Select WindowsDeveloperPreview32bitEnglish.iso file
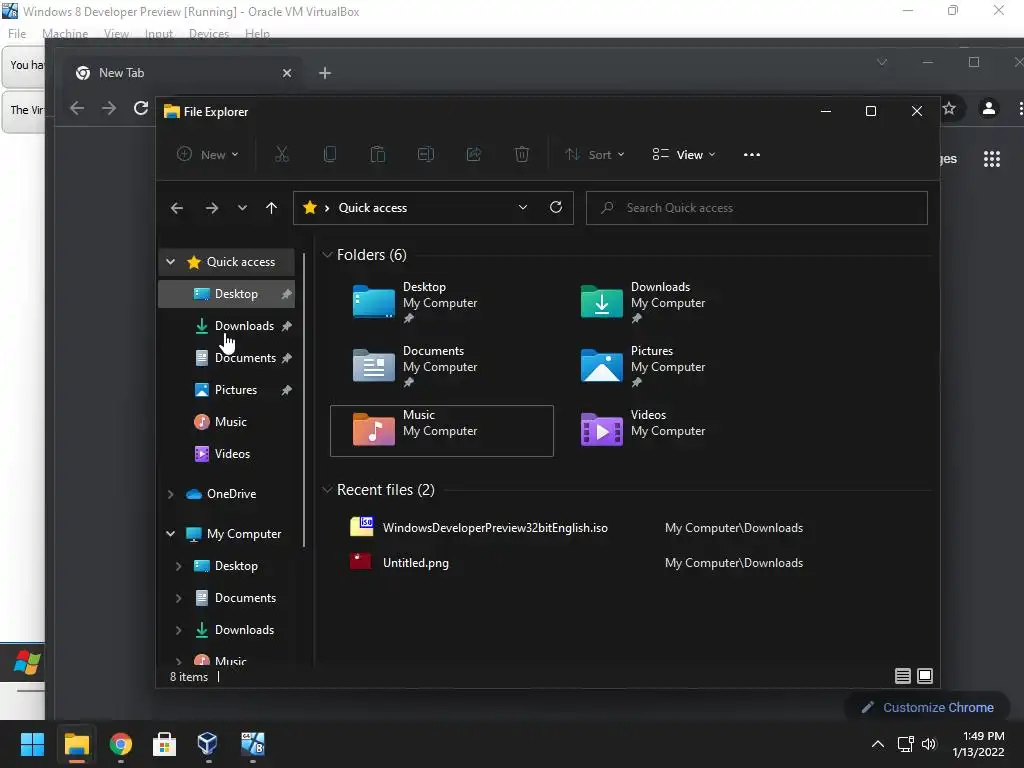The width and height of the screenshot is (1024, 768). 495,528
